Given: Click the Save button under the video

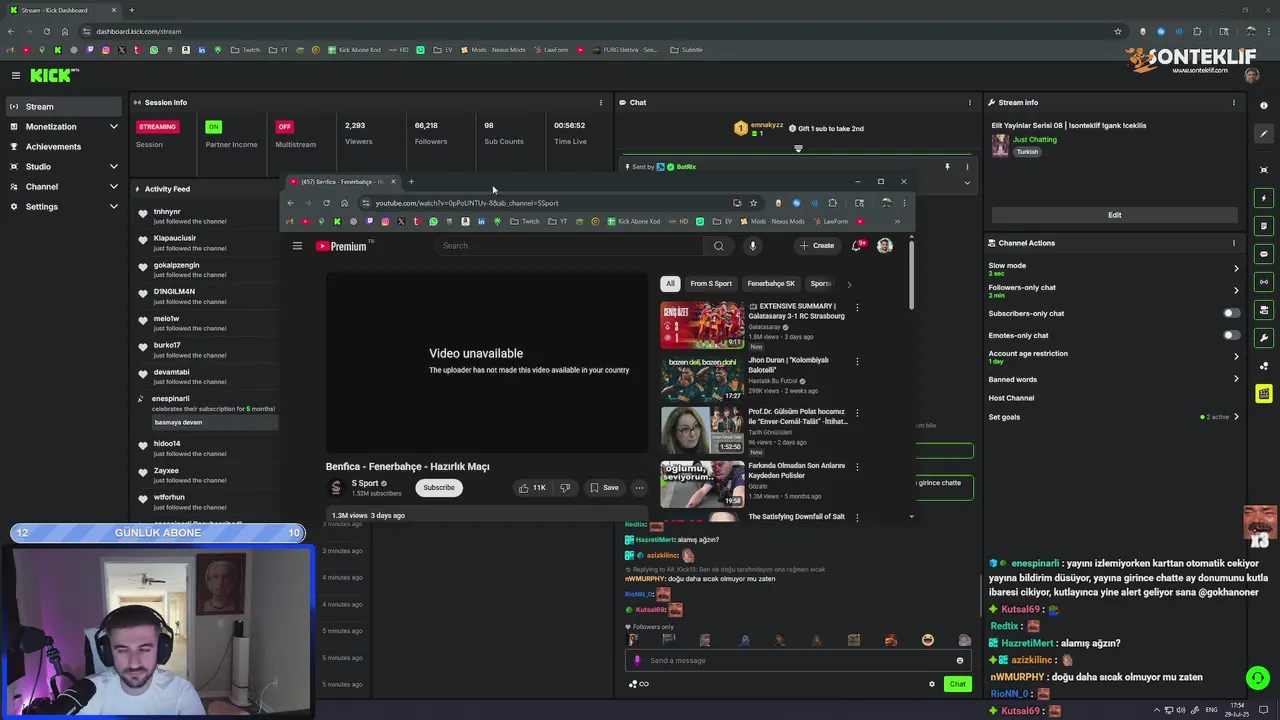Looking at the screenshot, I should pos(604,488).
